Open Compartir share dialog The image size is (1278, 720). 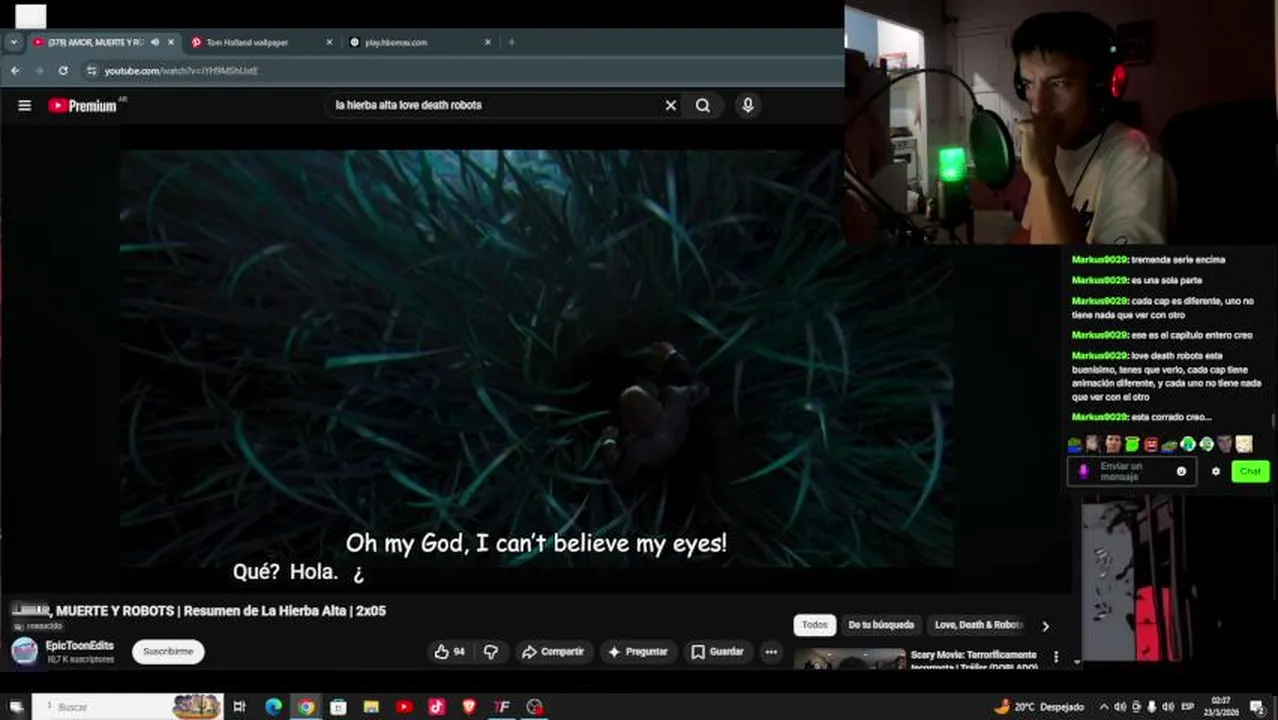pos(552,652)
